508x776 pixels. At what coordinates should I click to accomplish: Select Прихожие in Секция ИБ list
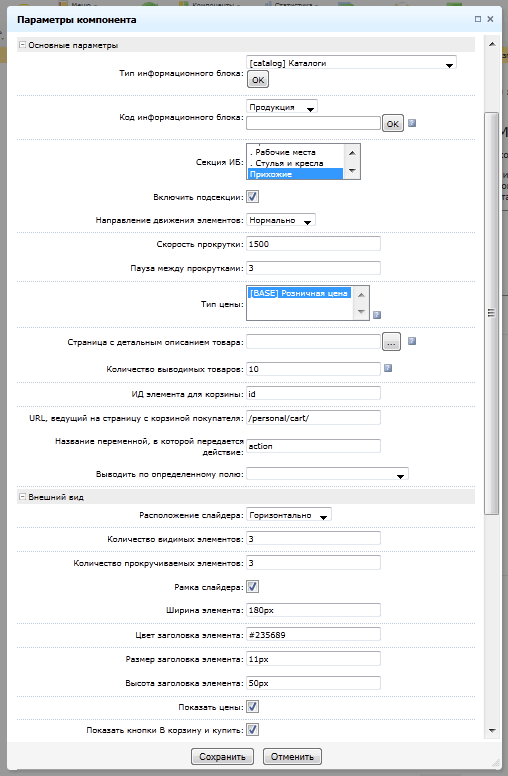pyautogui.click(x=295, y=174)
